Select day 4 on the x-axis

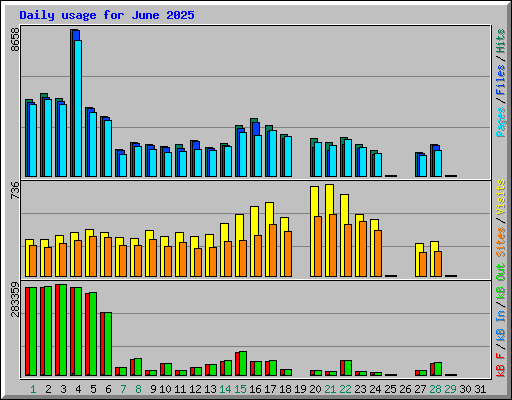[78, 389]
